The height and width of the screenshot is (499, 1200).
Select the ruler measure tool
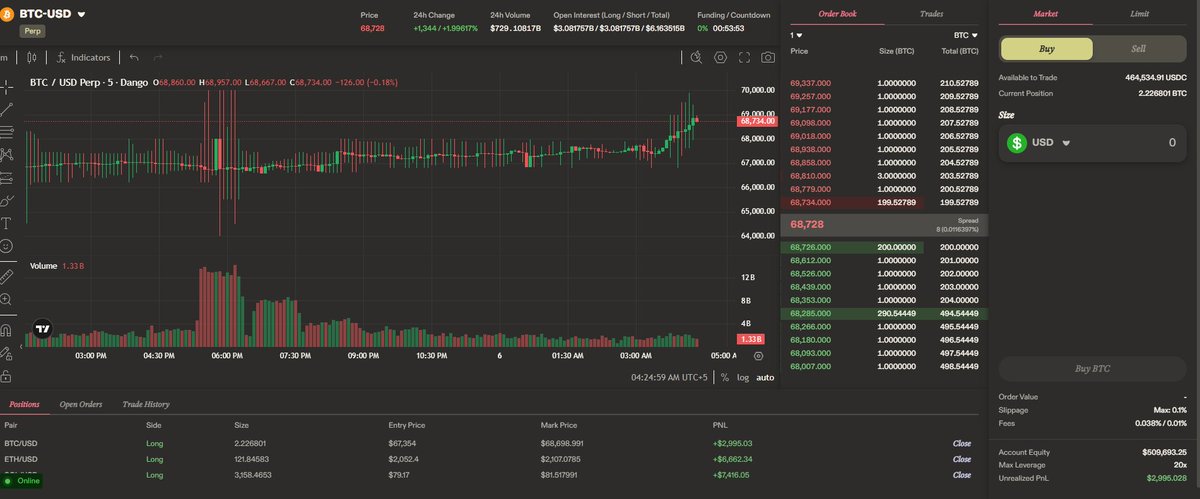pyautogui.click(x=7, y=275)
